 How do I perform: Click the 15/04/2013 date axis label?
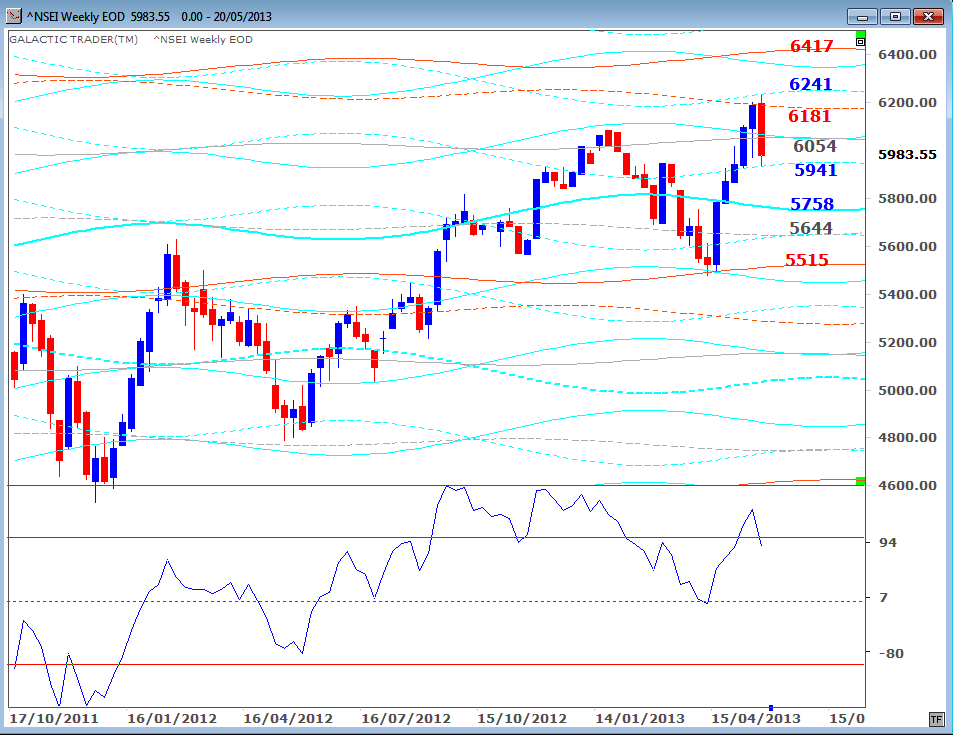pyautogui.click(x=756, y=719)
